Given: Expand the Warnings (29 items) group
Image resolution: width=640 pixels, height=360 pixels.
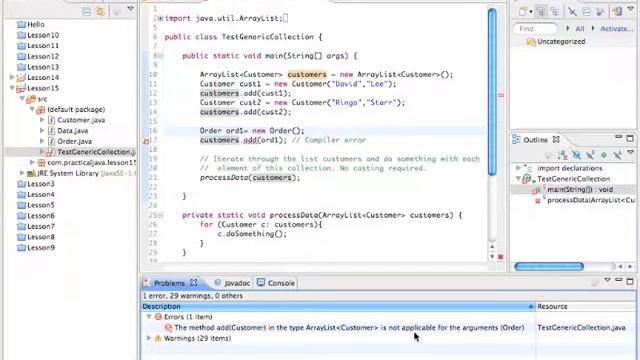Looking at the screenshot, I should pos(149,338).
